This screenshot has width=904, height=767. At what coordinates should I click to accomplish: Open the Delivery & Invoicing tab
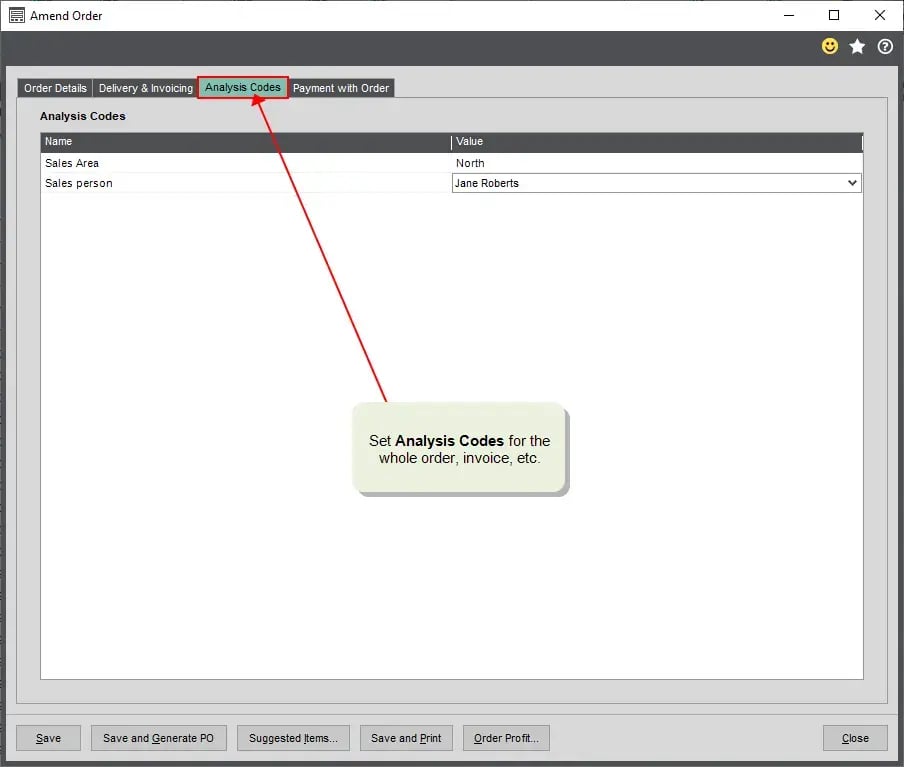point(145,88)
